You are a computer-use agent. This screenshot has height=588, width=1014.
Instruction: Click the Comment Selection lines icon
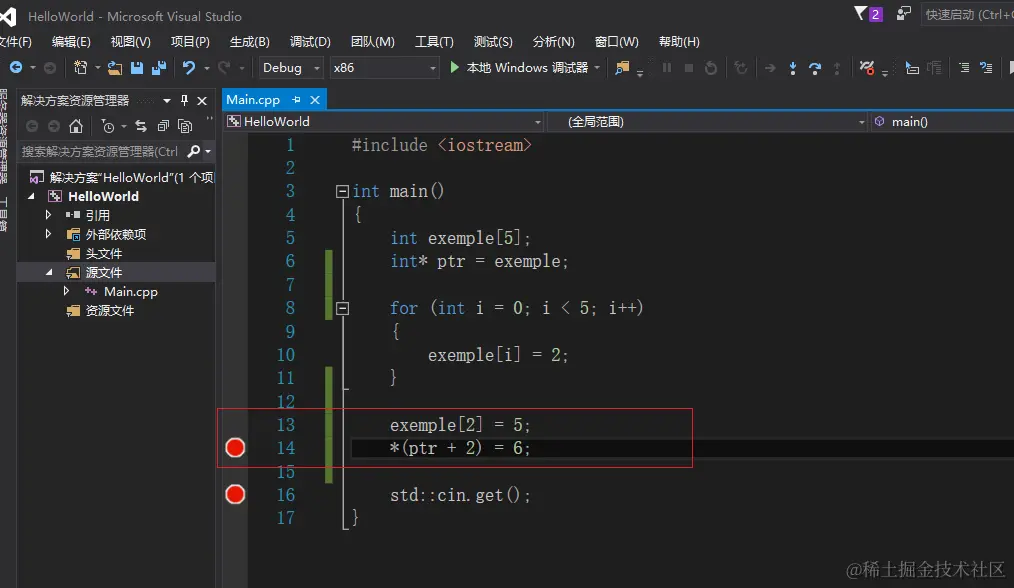964,67
